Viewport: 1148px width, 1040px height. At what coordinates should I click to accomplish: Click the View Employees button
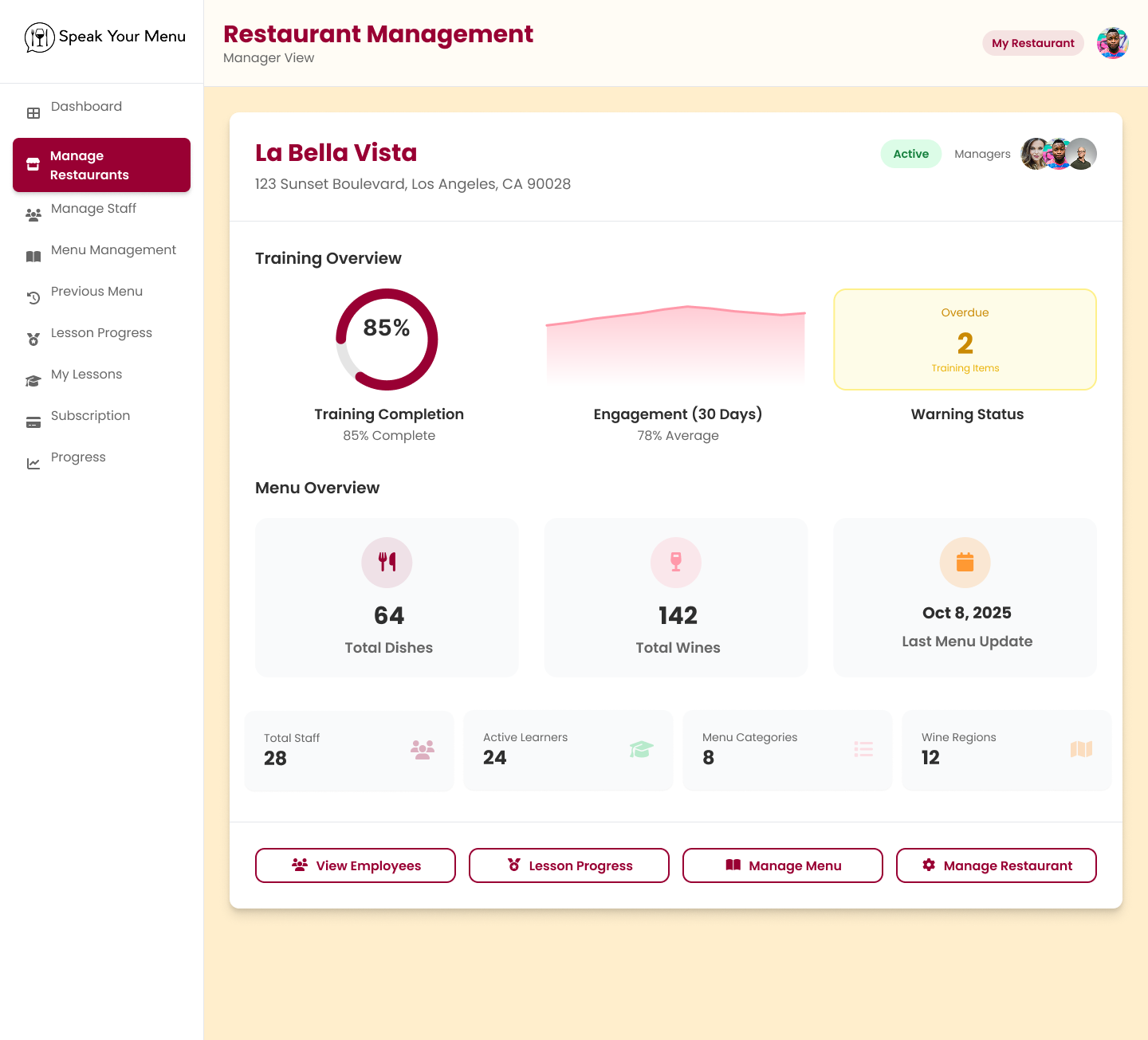[x=355, y=865]
